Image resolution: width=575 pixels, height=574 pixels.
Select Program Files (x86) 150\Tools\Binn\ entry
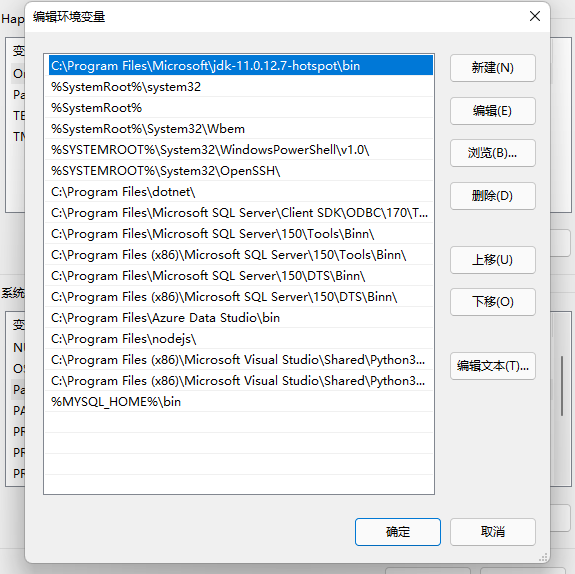(x=239, y=255)
